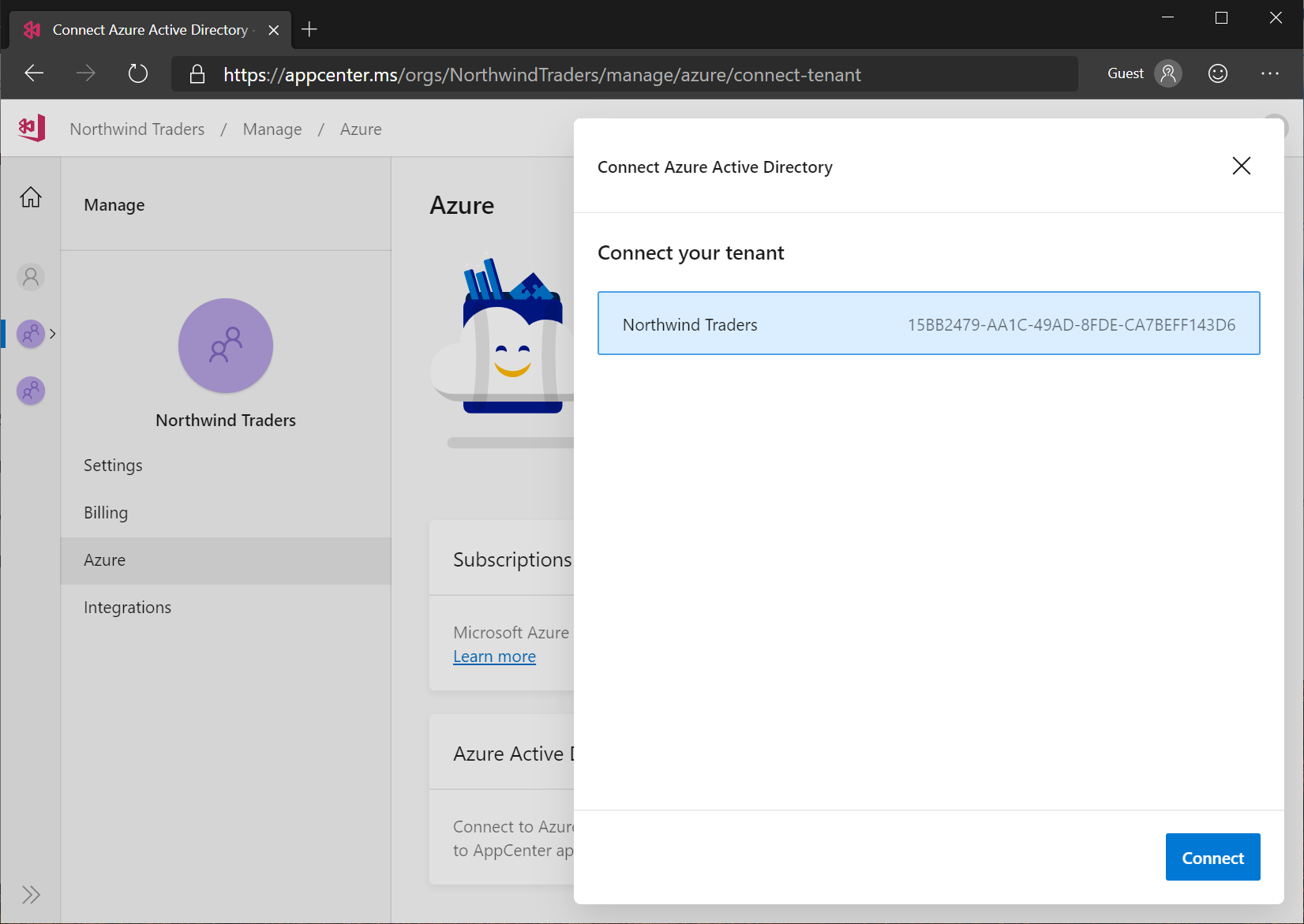Open the browser settings ellipsis menu
Screen dimensions: 1304x924
pyautogui.click(x=1269, y=73)
